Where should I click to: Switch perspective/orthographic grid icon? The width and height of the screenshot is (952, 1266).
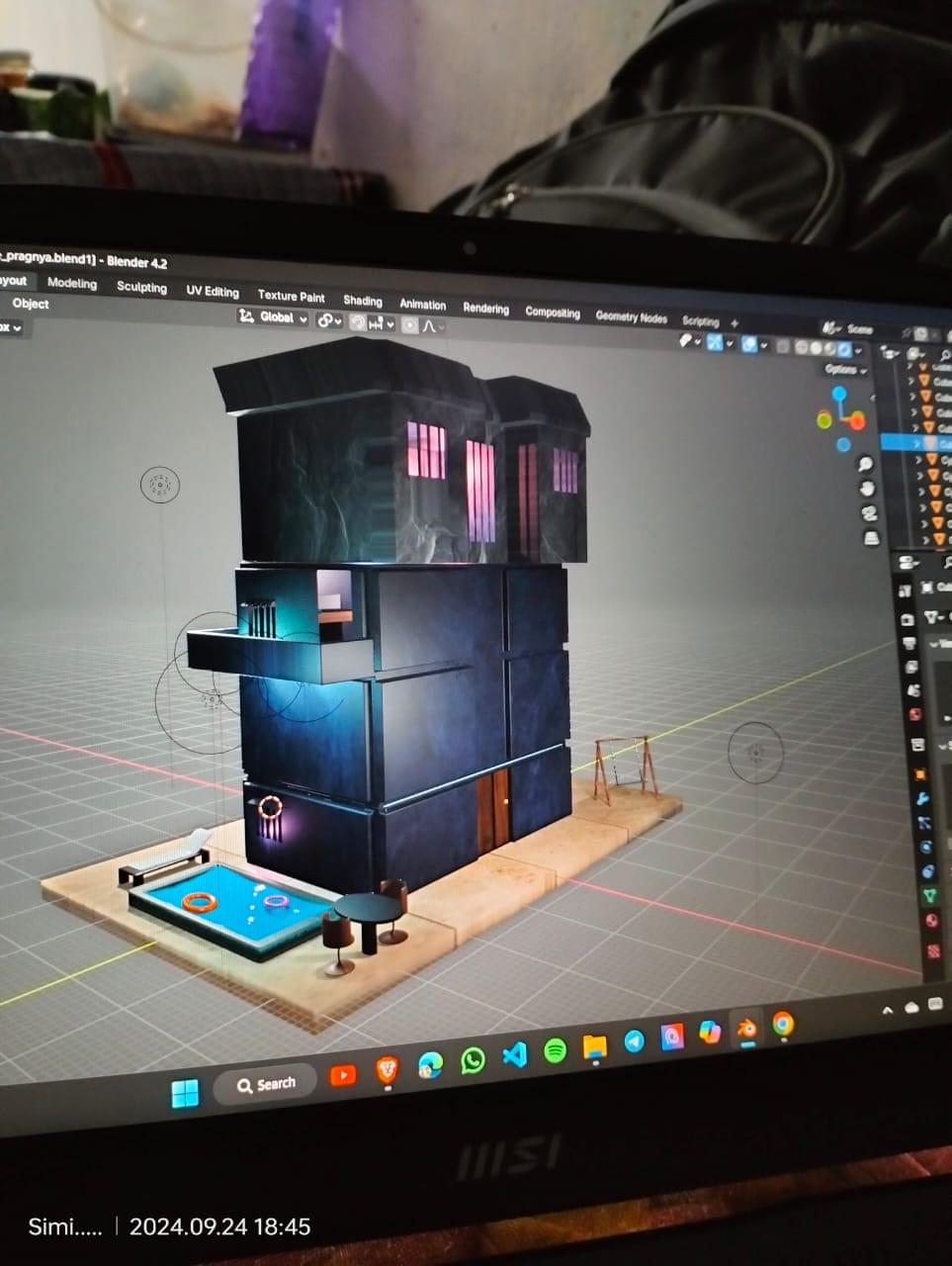872,538
